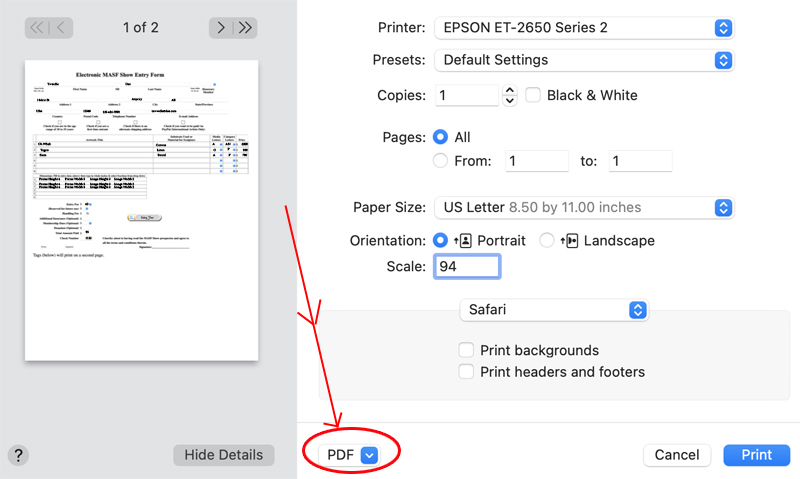The width and height of the screenshot is (800, 479).
Task: Toggle Print headers and footers
Action: coord(466,372)
